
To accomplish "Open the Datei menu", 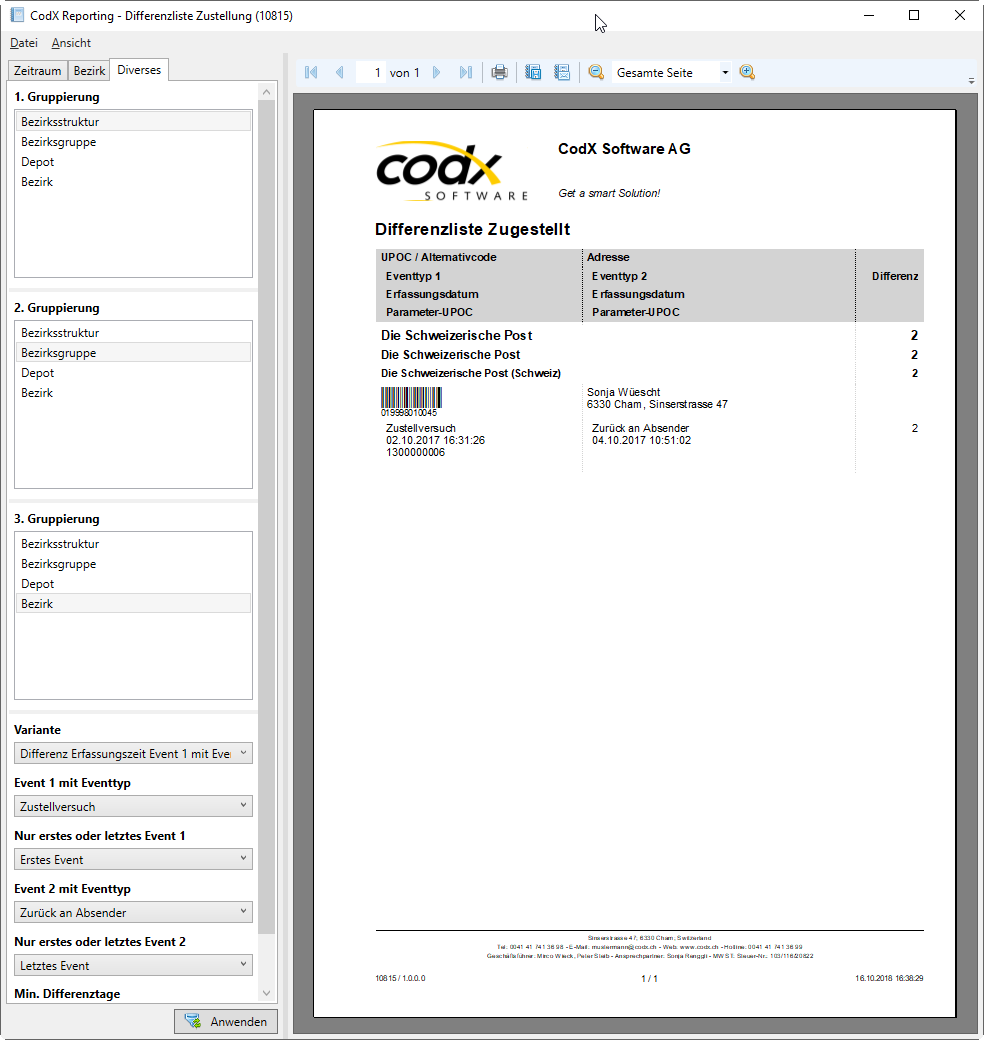I will 24,43.
